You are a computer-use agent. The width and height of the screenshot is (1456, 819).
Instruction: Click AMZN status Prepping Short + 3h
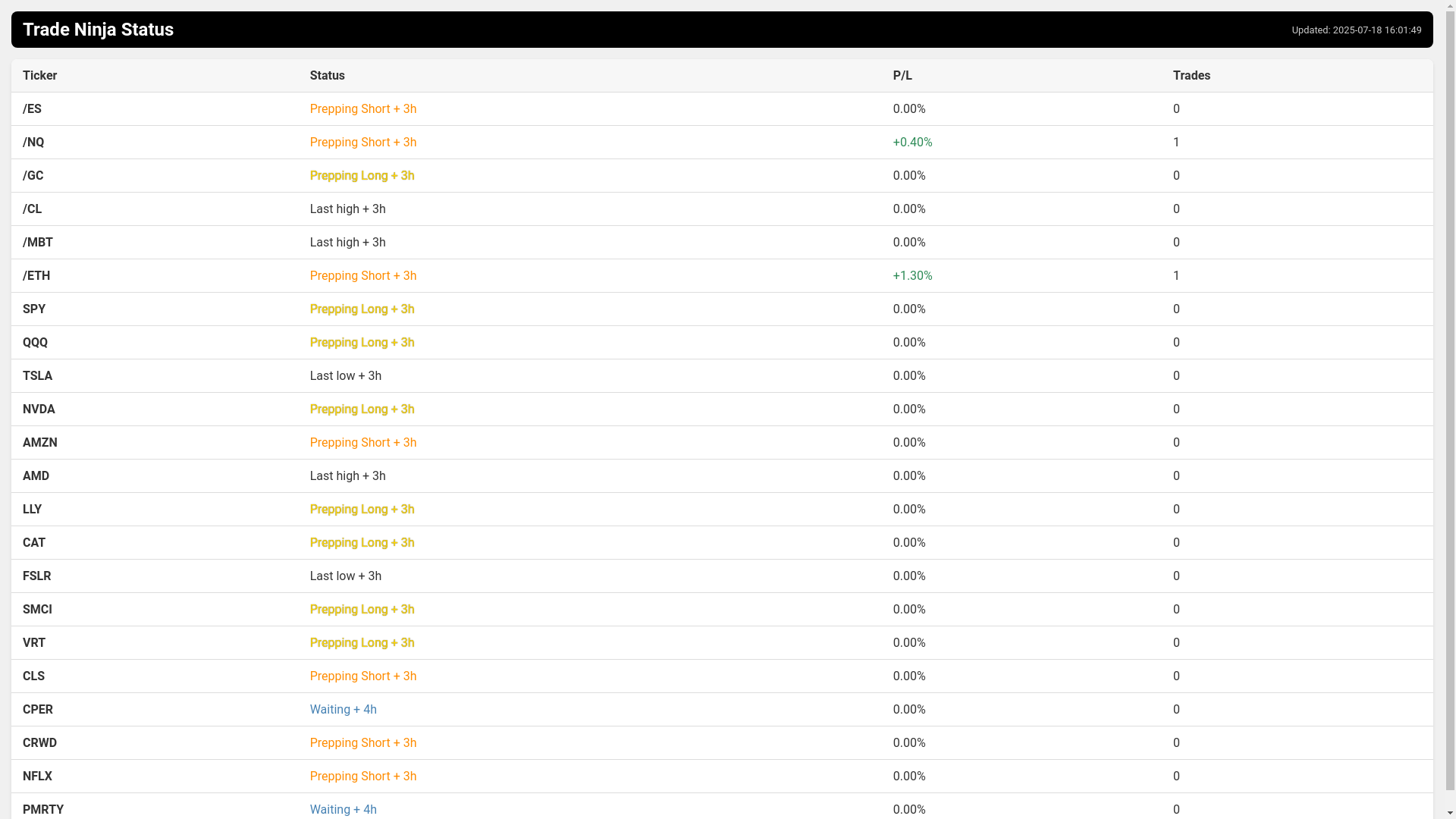click(362, 443)
